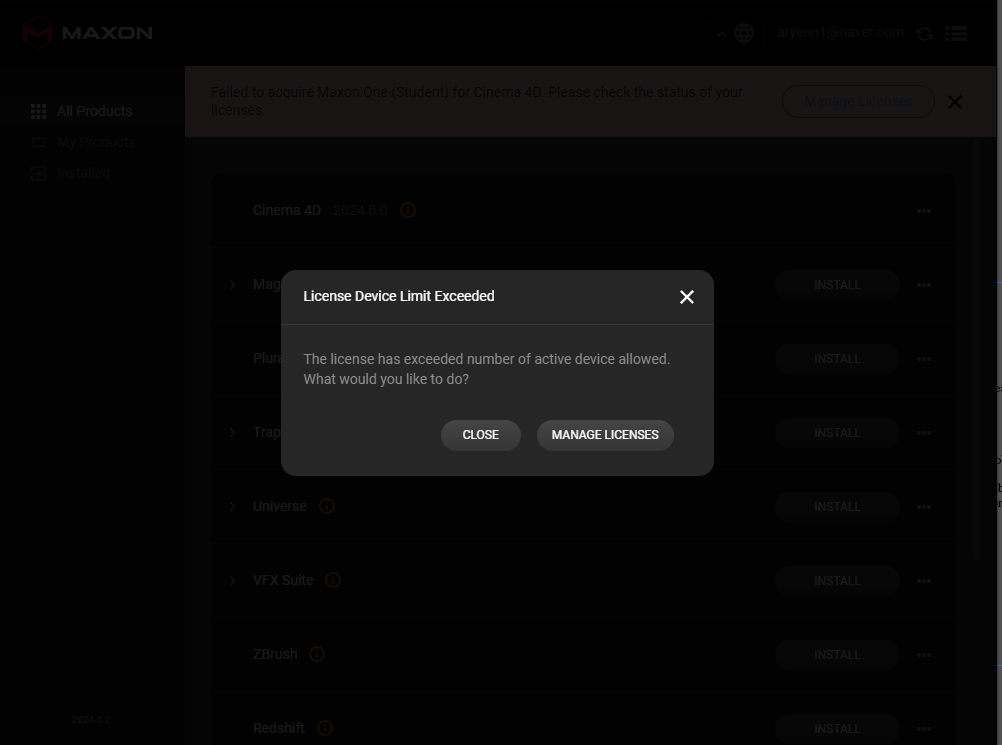Screen dimensions: 1002x745
Task: Open Universe more options menu
Action: point(924,507)
